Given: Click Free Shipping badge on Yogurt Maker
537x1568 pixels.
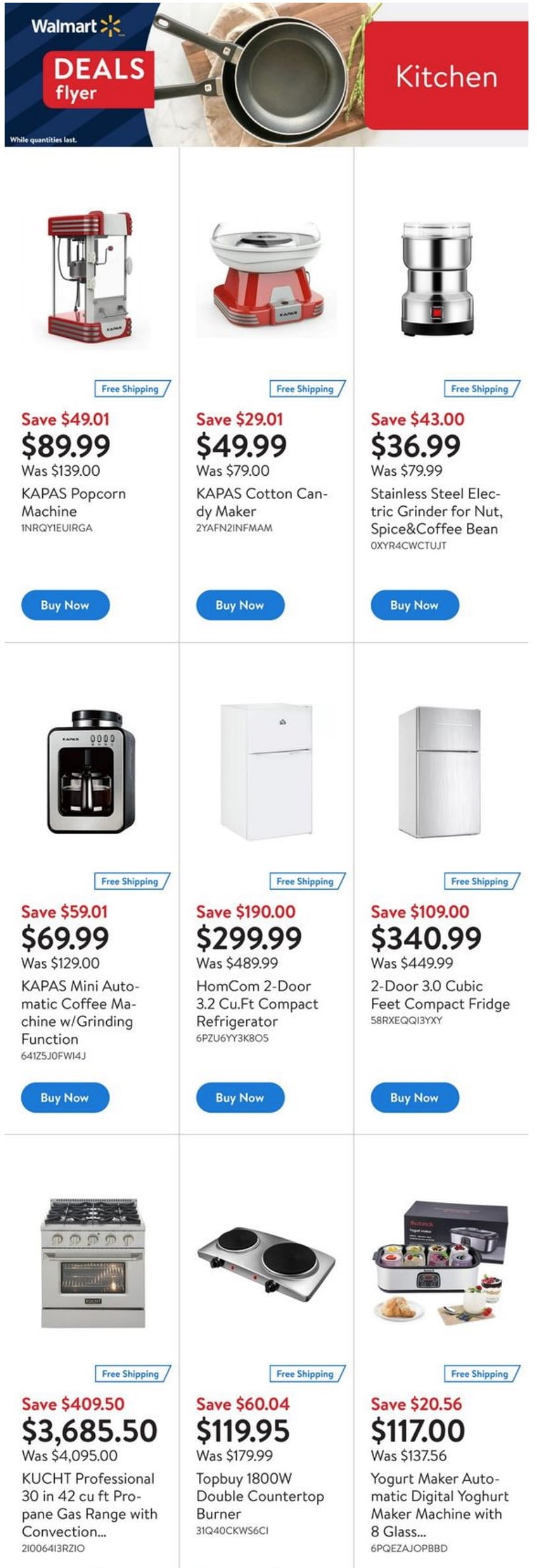Looking at the screenshot, I should tap(481, 1373).
